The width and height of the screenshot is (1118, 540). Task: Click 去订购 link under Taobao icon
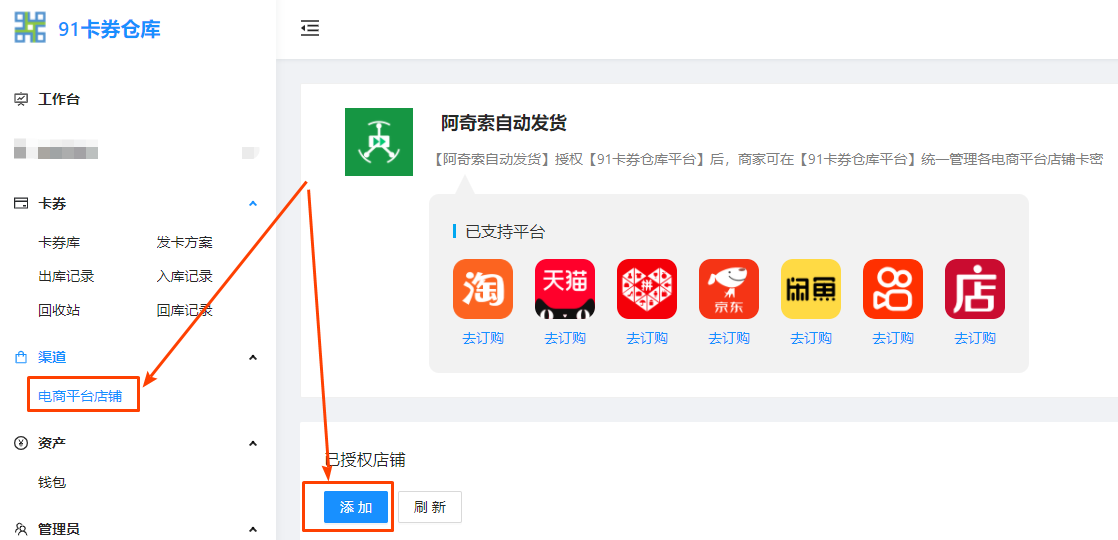coord(483,339)
